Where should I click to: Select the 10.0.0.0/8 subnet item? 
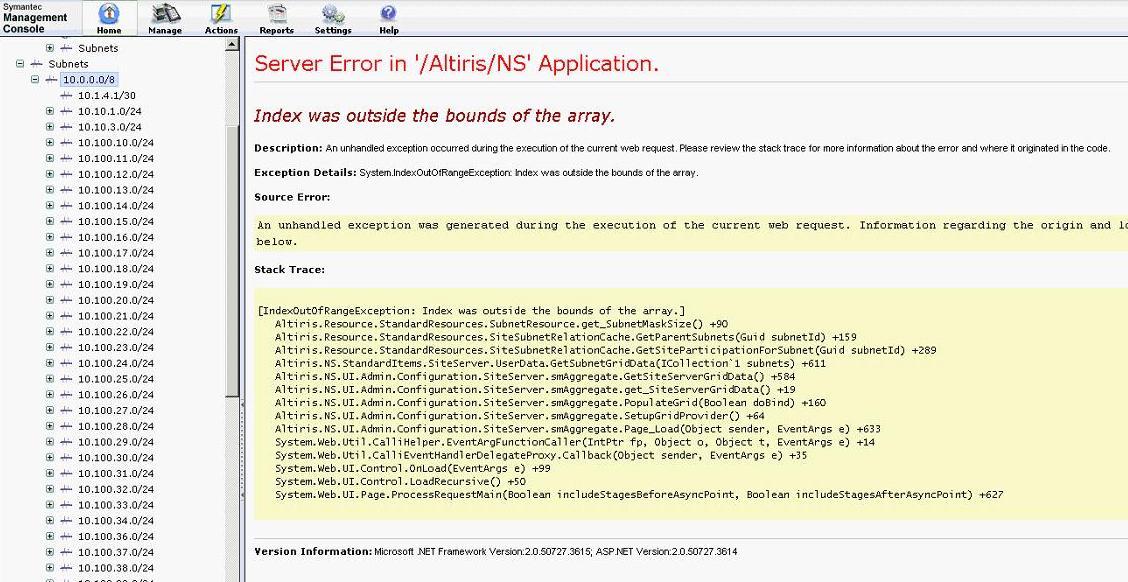(x=89, y=80)
